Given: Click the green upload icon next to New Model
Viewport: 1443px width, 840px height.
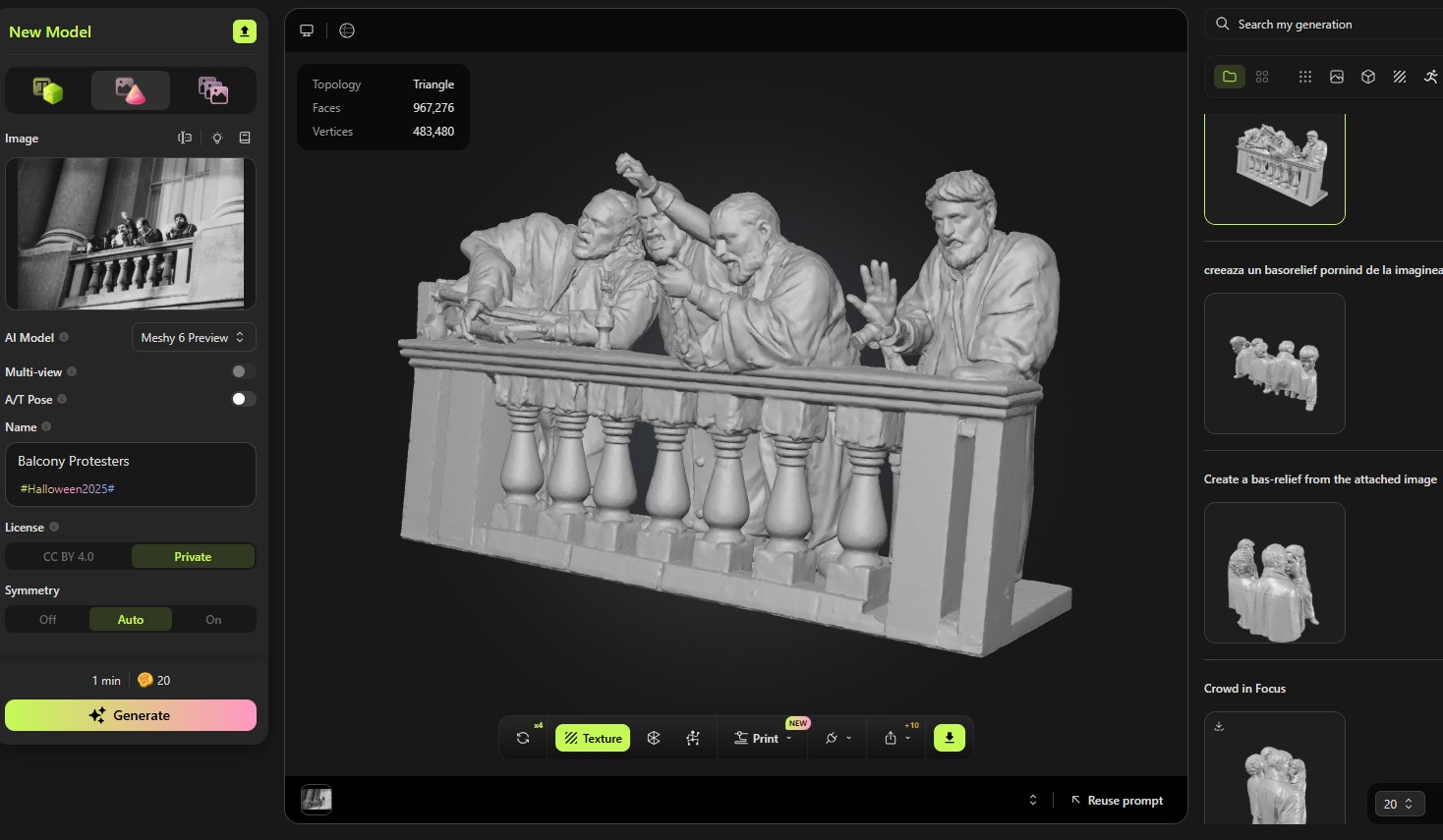Looking at the screenshot, I should pyautogui.click(x=244, y=31).
